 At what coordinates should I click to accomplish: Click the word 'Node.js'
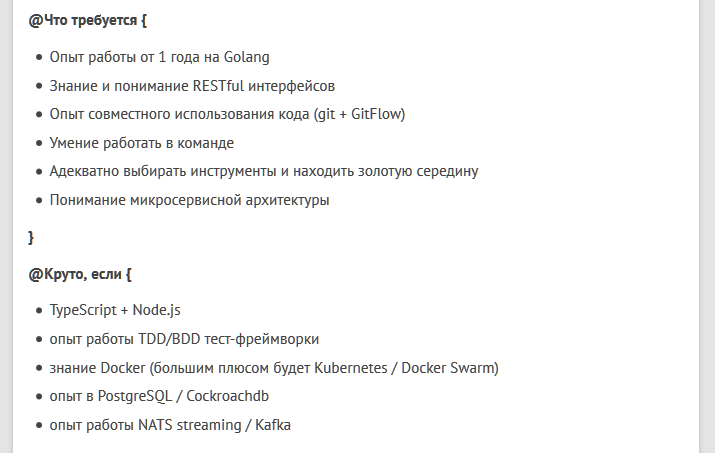point(156,310)
